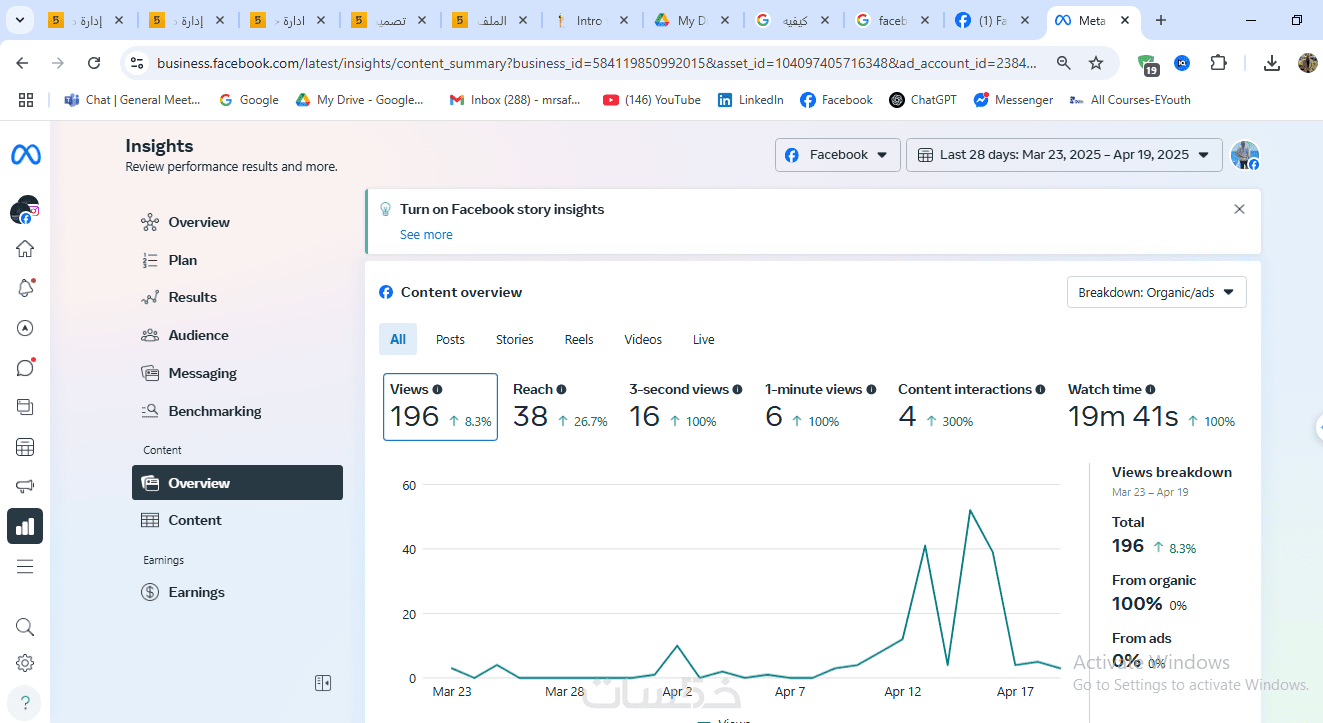The height and width of the screenshot is (723, 1323).
Task: Select the Reach metric card
Action: click(560, 406)
